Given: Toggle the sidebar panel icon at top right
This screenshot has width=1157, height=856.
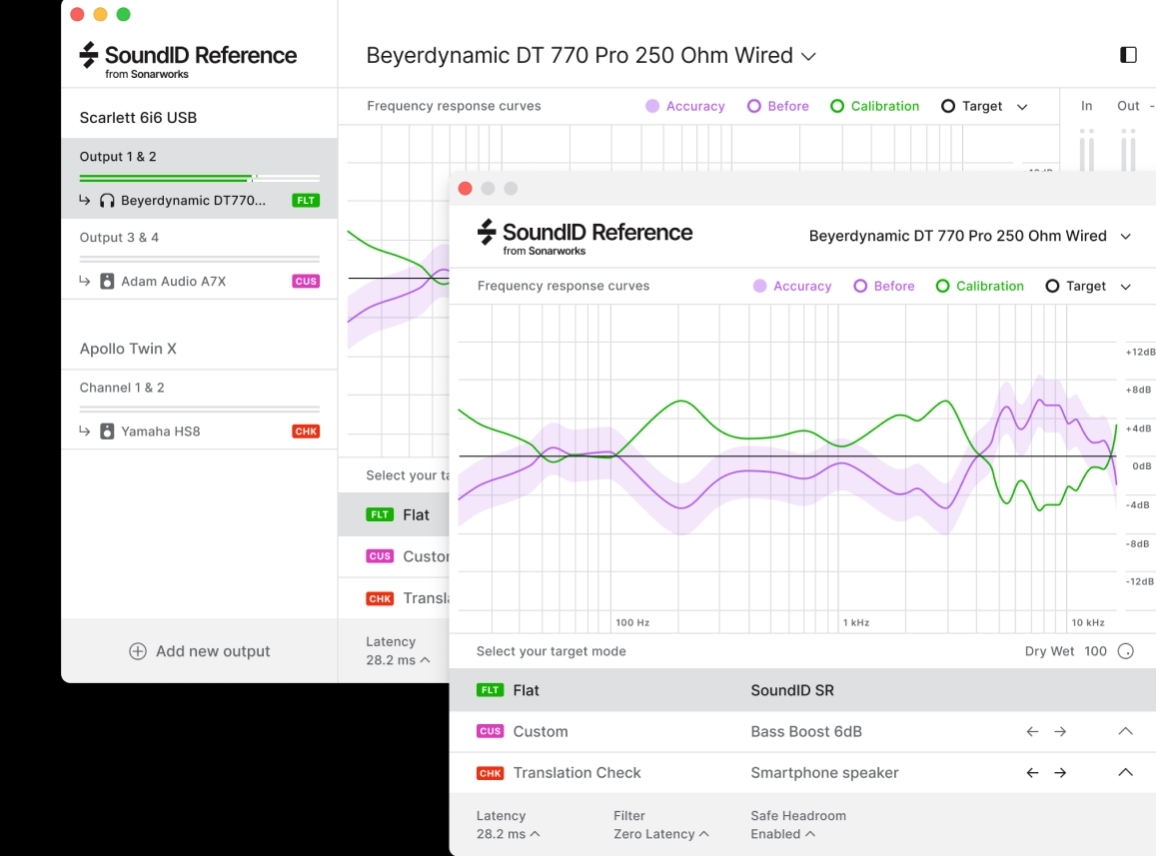Looking at the screenshot, I should coord(1128,55).
